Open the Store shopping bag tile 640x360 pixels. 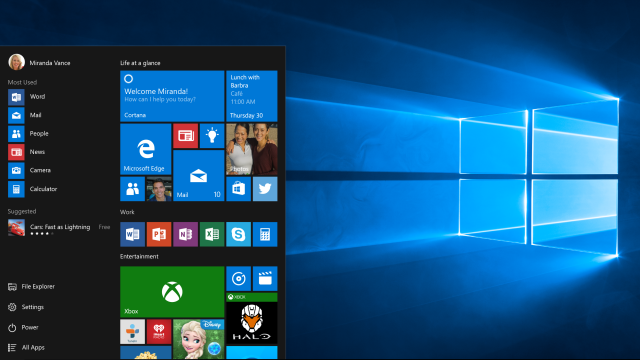pos(238,189)
